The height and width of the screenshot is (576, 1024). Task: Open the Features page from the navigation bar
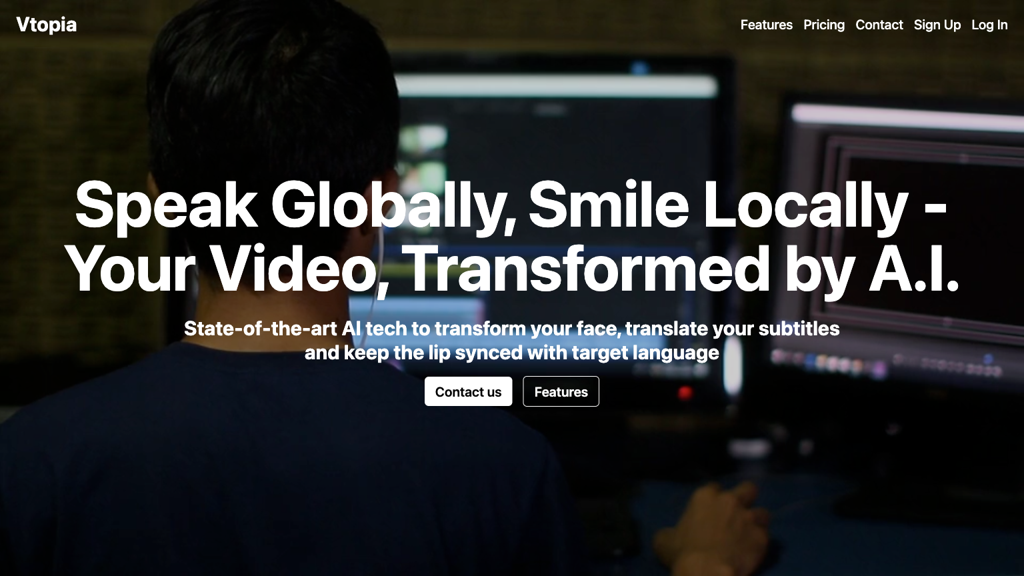click(x=766, y=25)
